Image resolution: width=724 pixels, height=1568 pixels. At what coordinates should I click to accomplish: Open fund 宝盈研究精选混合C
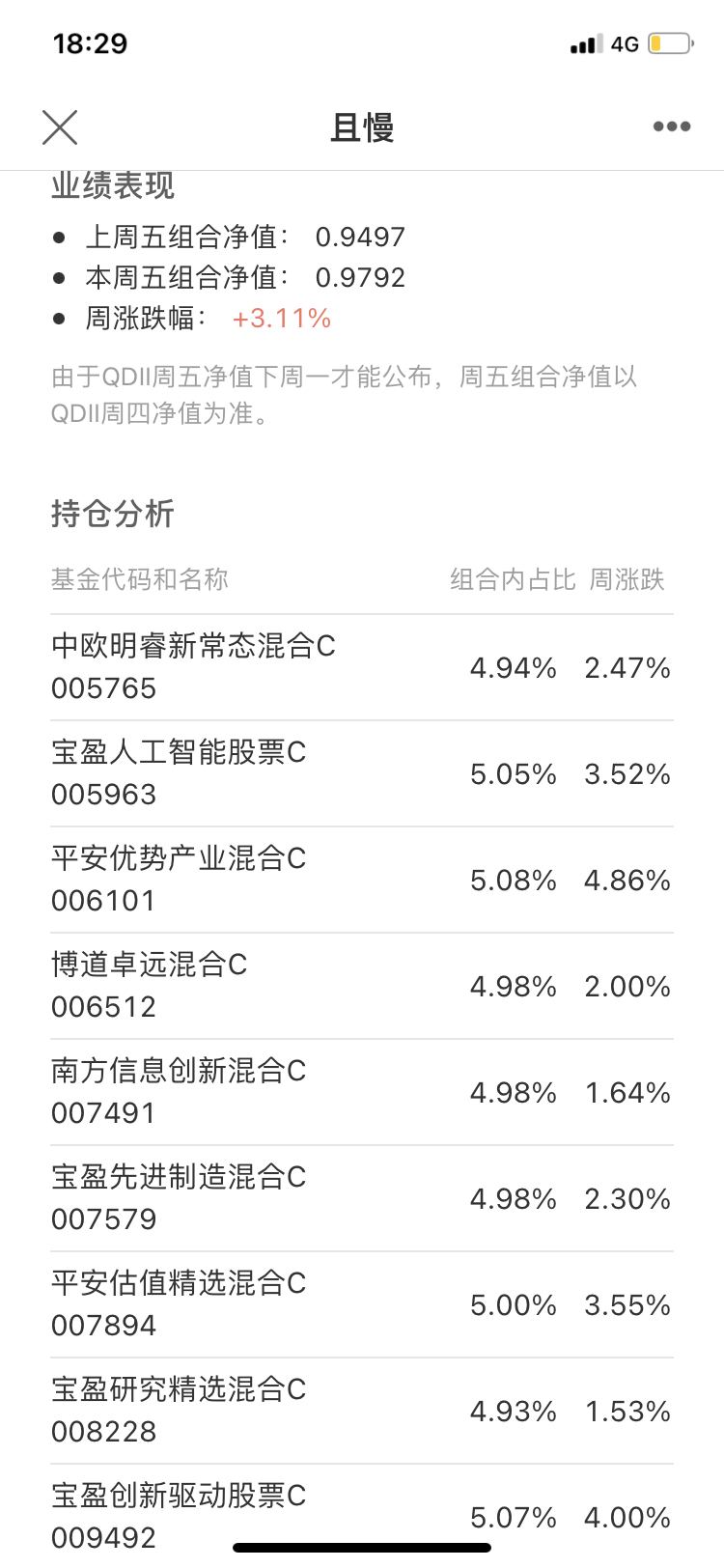(x=179, y=1410)
